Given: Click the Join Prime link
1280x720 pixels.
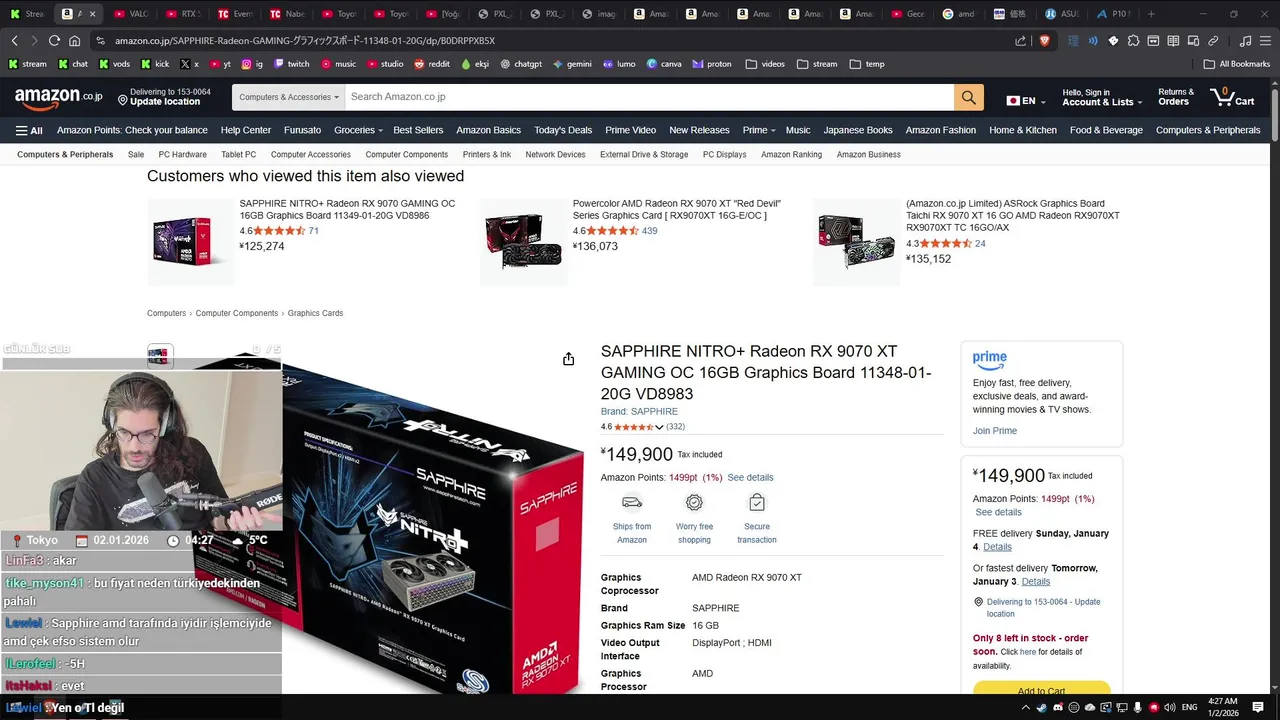Looking at the screenshot, I should point(995,431).
